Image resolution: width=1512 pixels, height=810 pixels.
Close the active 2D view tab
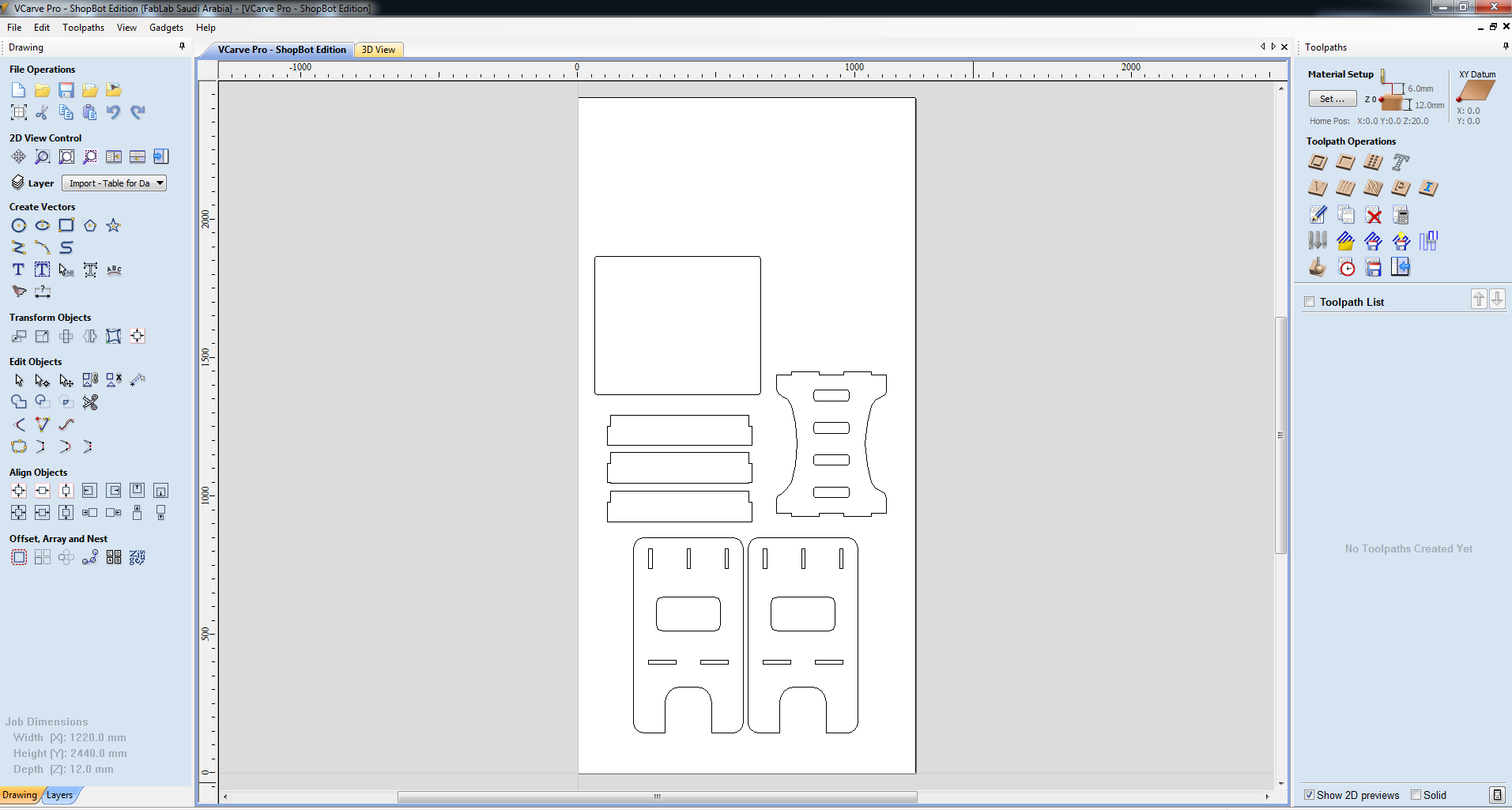pos(1284,47)
